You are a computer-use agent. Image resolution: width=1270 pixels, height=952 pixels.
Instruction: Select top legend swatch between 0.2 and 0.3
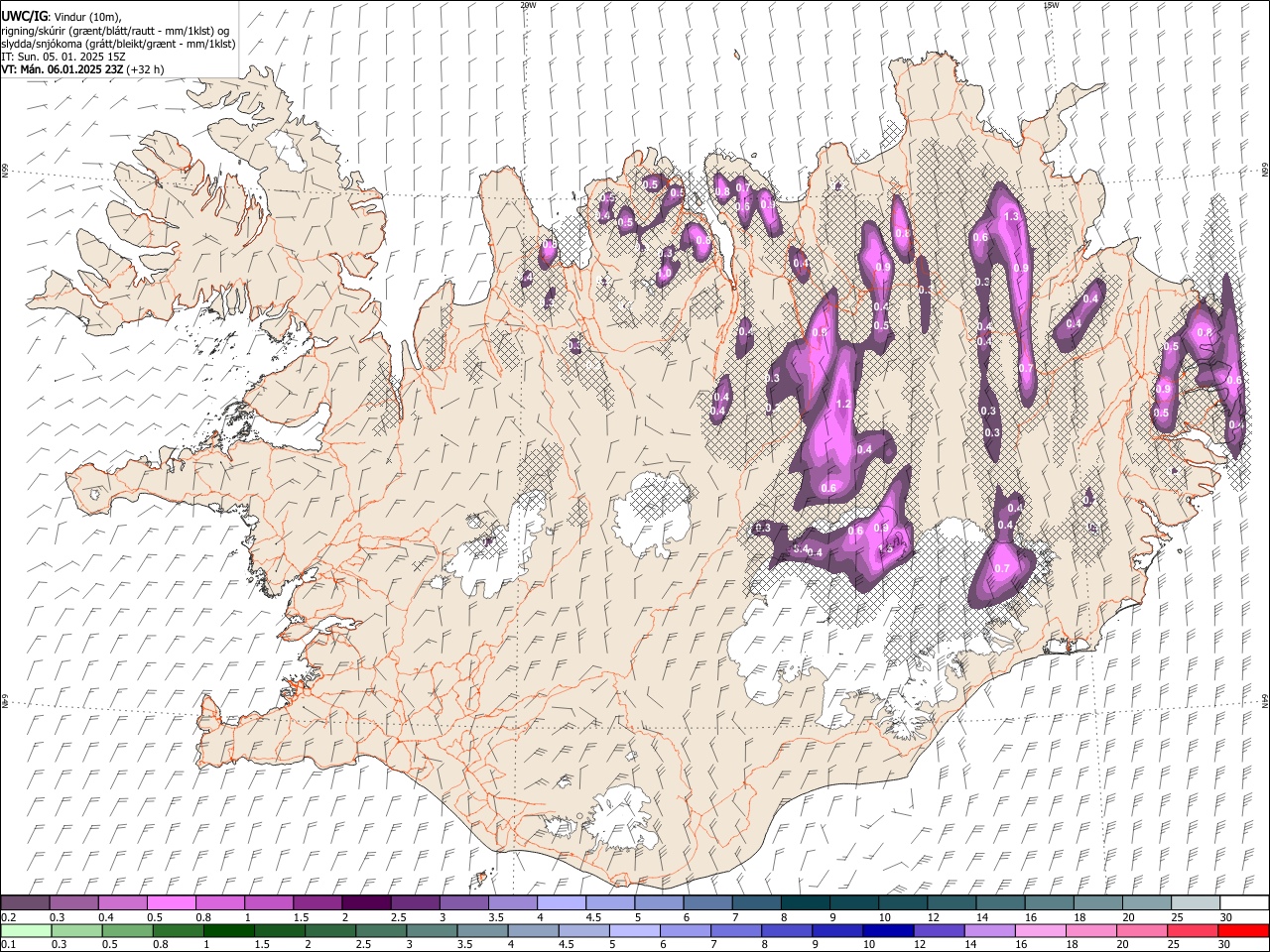click(x=25, y=902)
